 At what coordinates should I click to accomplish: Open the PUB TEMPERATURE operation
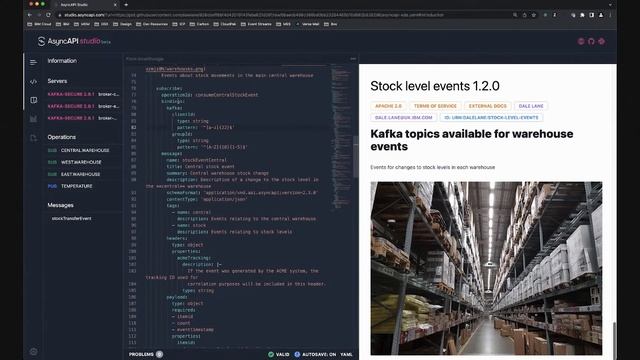(x=70, y=186)
